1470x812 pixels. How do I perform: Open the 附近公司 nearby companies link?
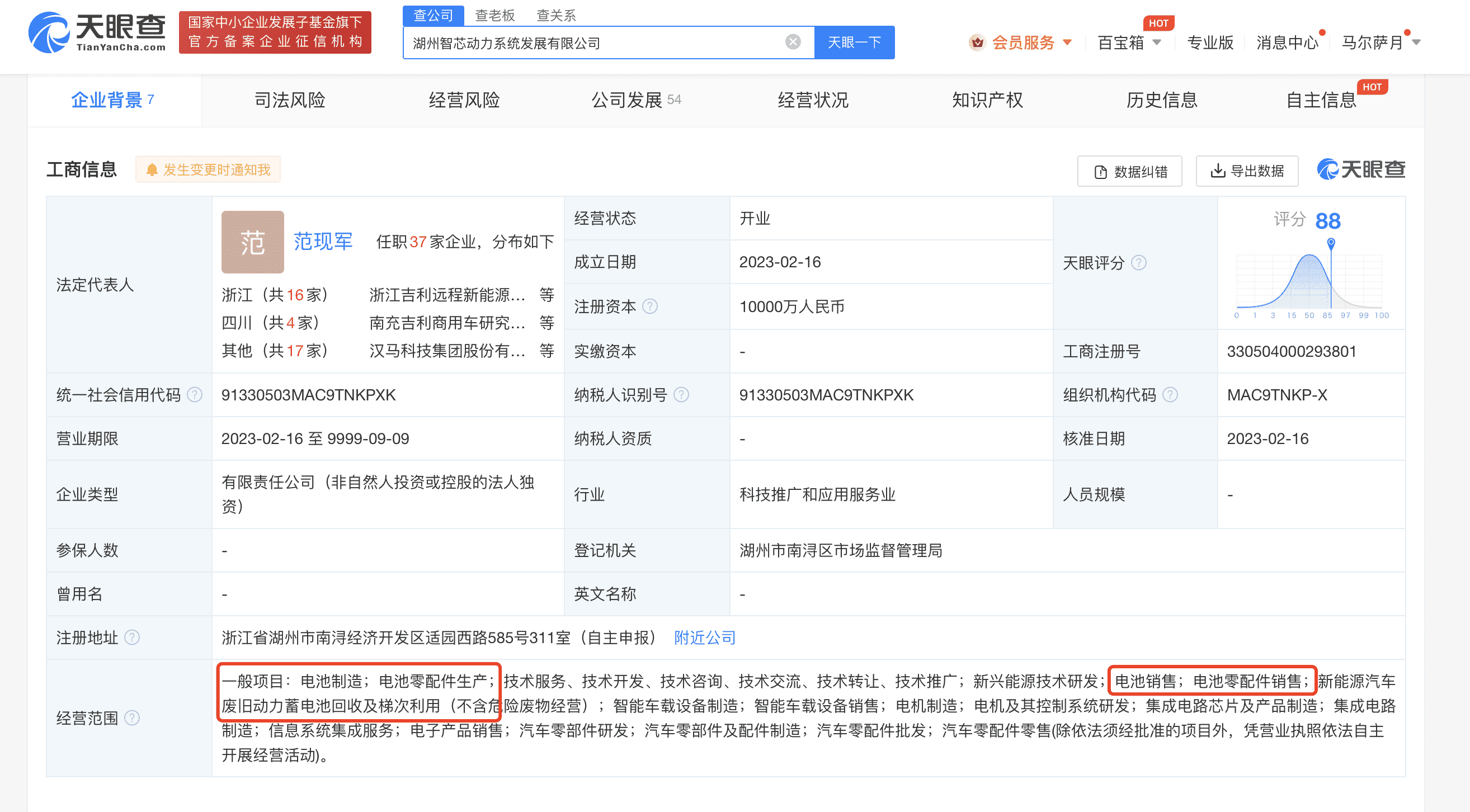point(704,638)
